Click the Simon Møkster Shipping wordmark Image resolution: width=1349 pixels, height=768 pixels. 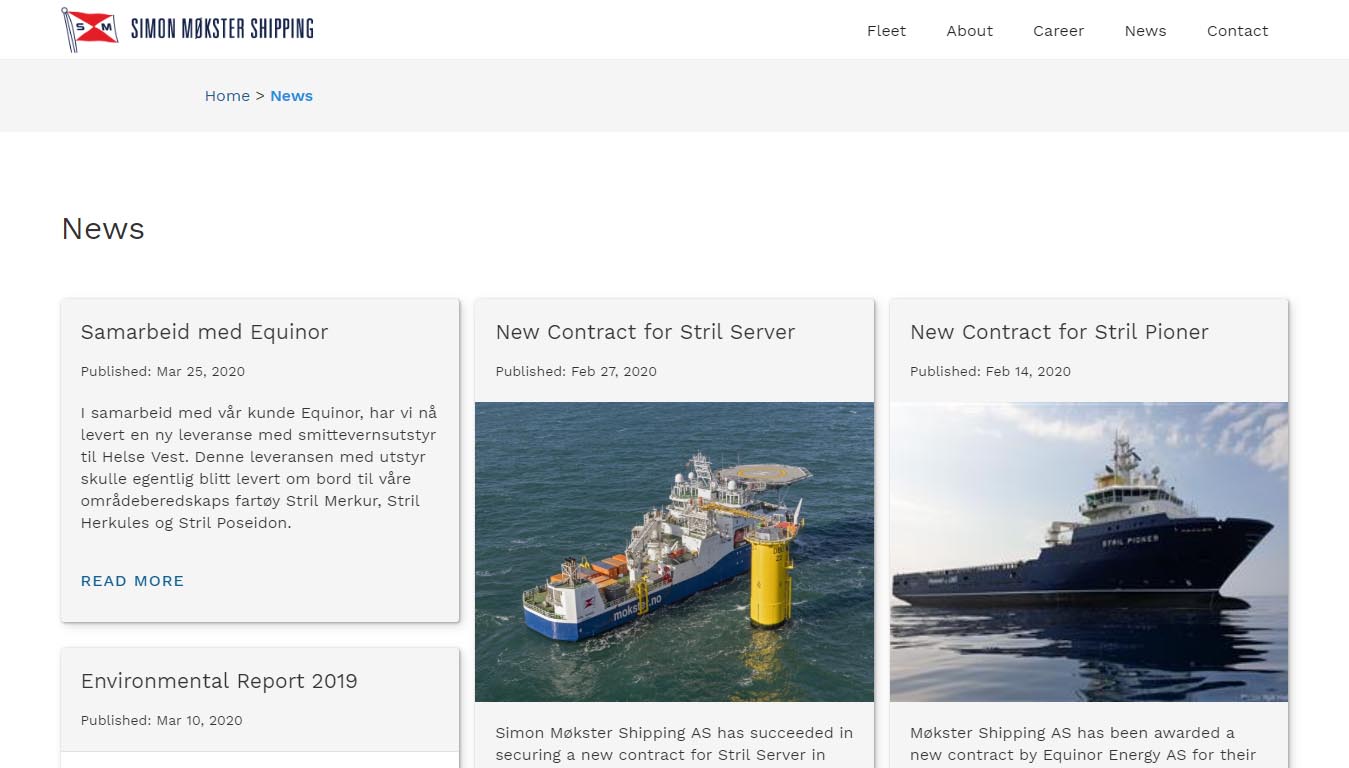(221, 29)
